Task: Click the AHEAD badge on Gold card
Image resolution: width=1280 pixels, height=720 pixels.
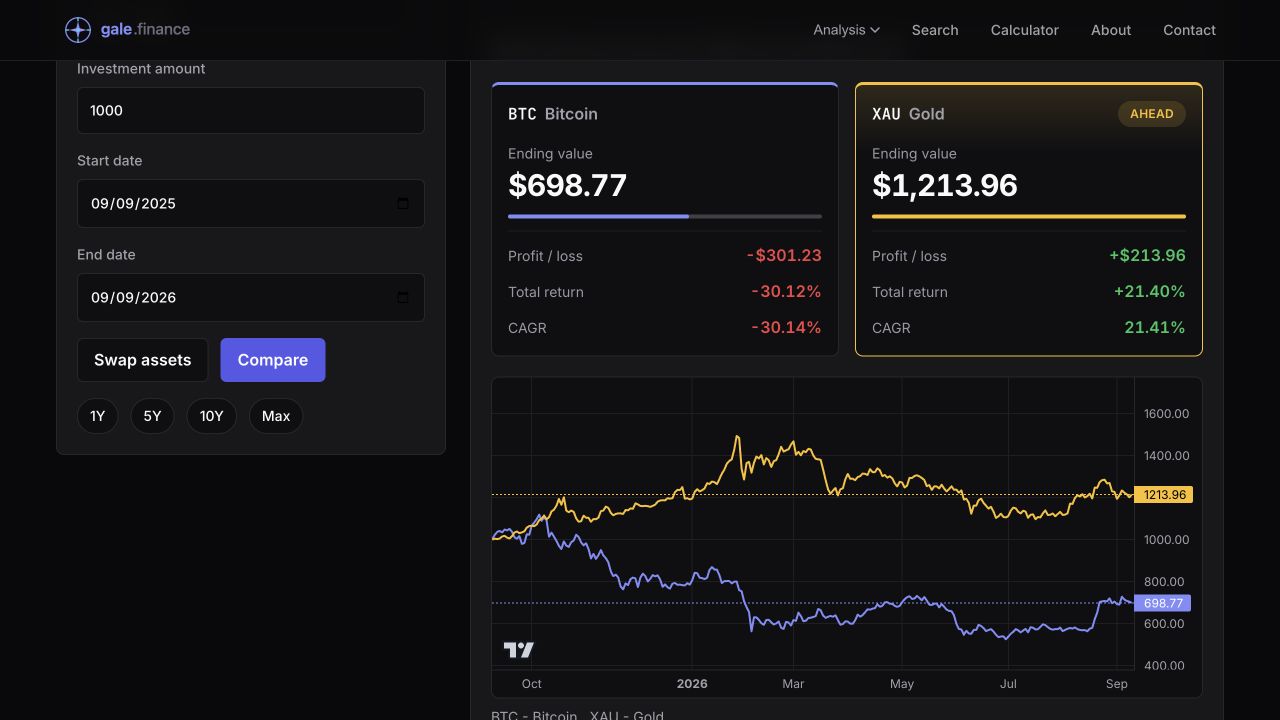Action: point(1152,114)
